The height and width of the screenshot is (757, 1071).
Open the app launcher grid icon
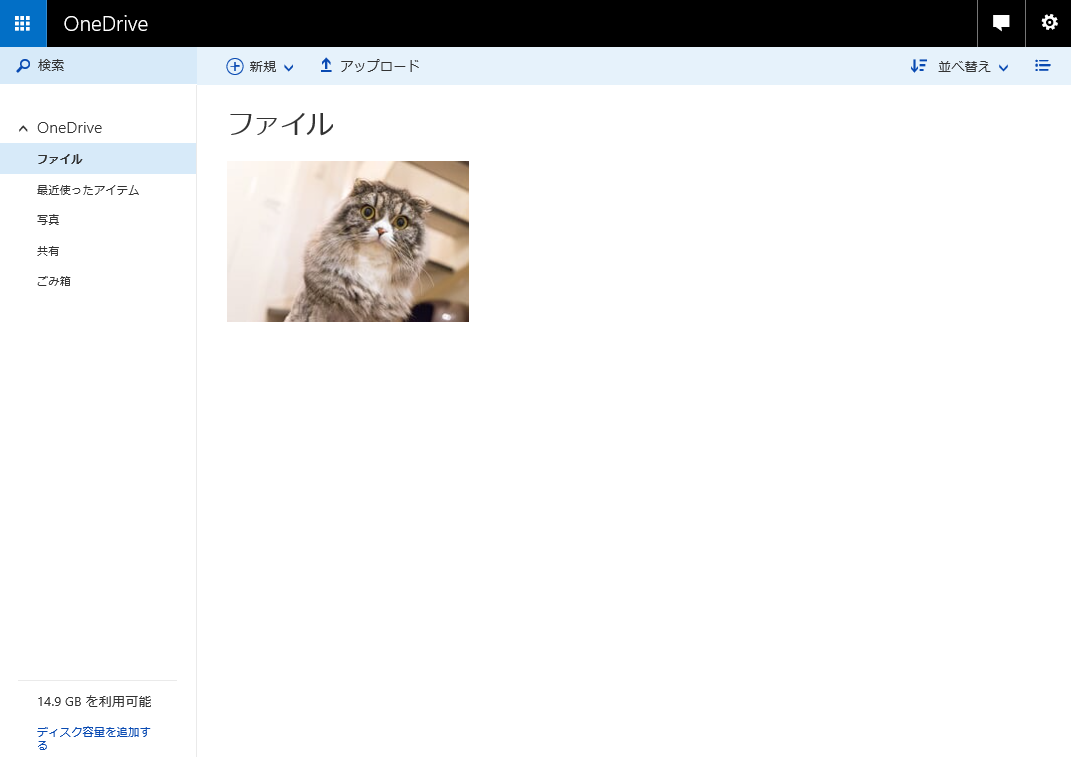(x=23, y=23)
